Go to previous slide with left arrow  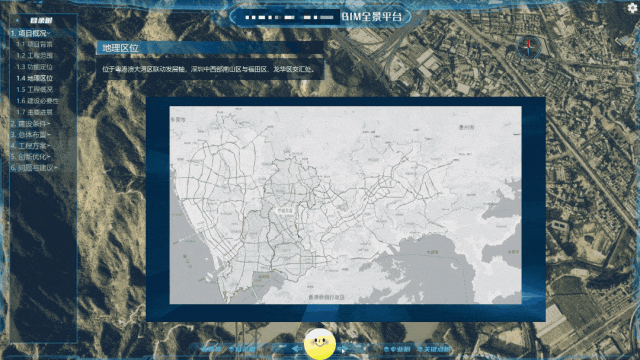click(x=296, y=349)
